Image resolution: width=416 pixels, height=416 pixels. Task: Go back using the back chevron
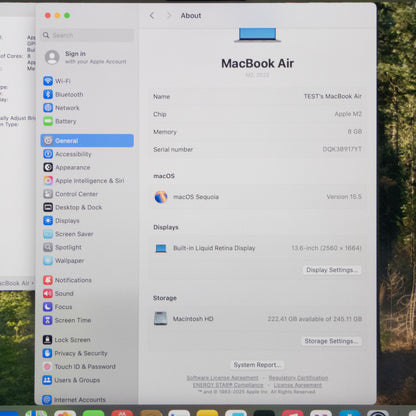(x=152, y=15)
